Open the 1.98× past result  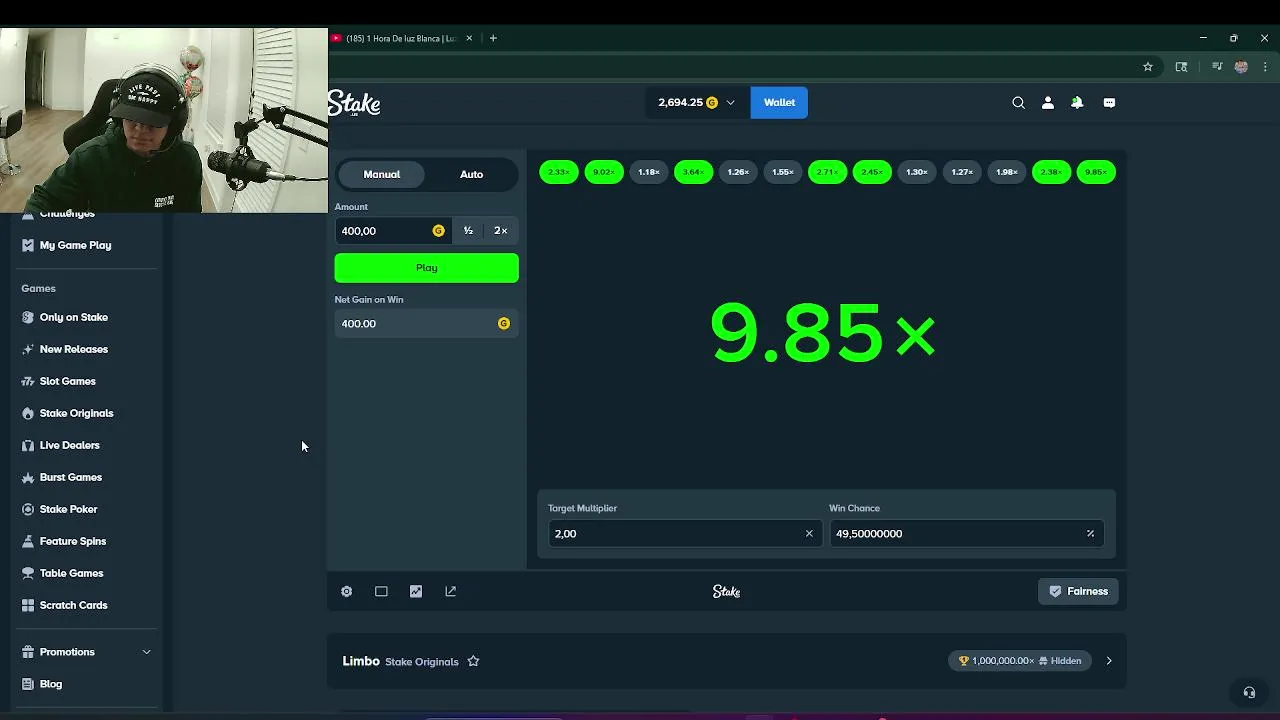pyautogui.click(x=1007, y=172)
